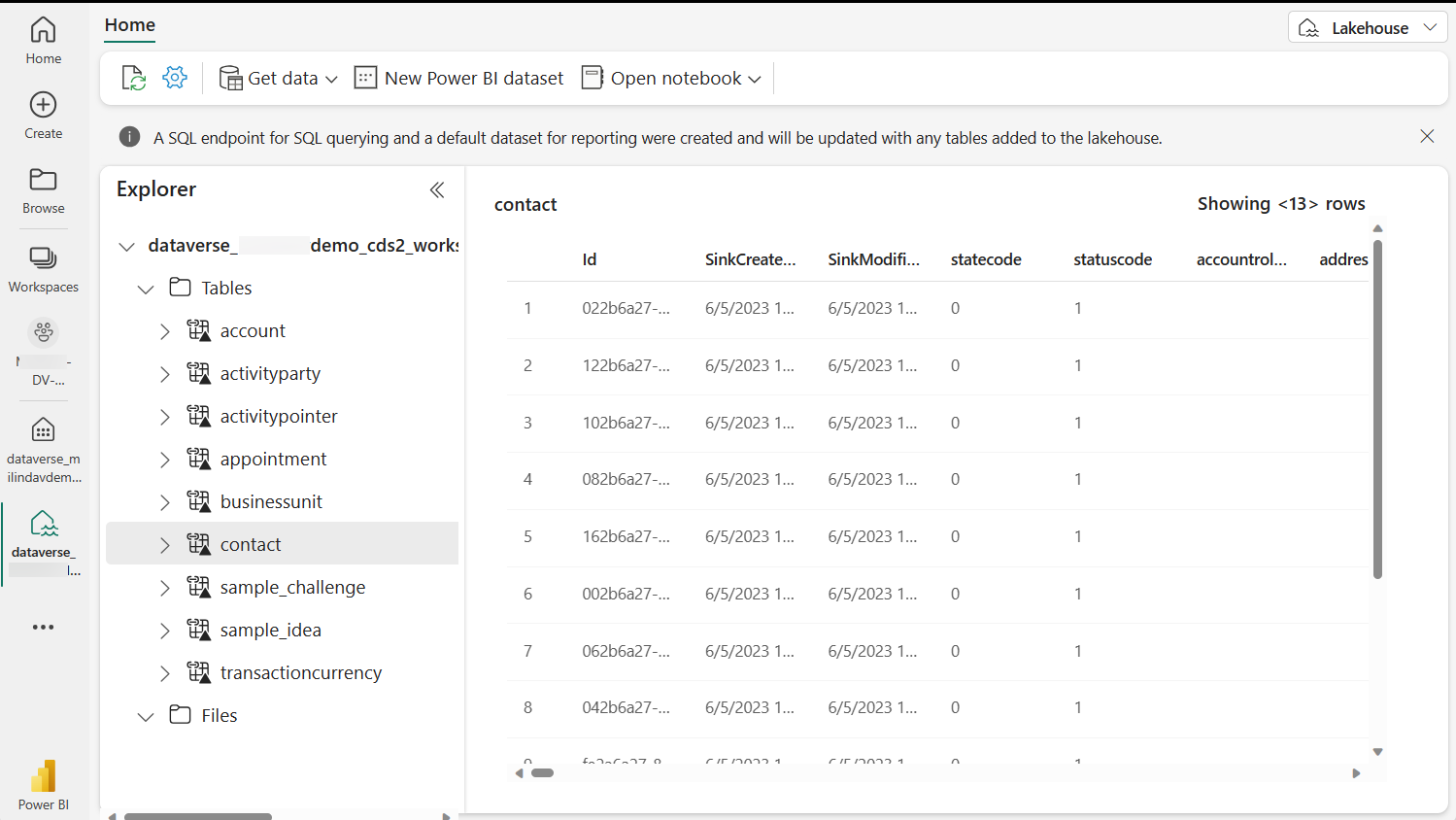Click New Power BI dataset
The image size is (1456, 820).
point(459,78)
